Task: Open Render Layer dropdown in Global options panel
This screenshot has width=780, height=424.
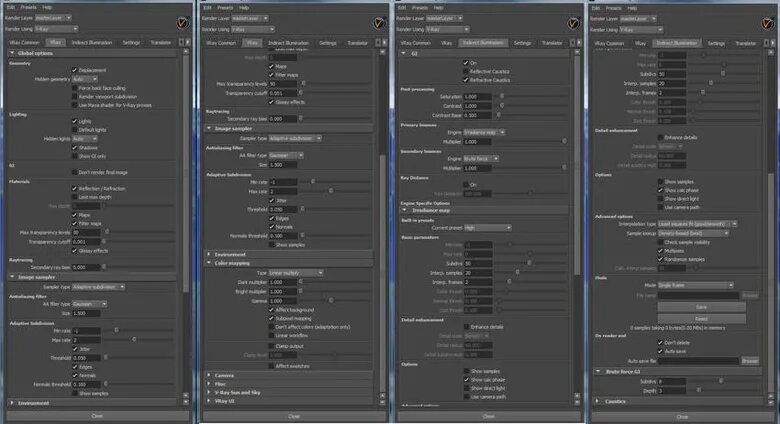Action: [x=53, y=18]
